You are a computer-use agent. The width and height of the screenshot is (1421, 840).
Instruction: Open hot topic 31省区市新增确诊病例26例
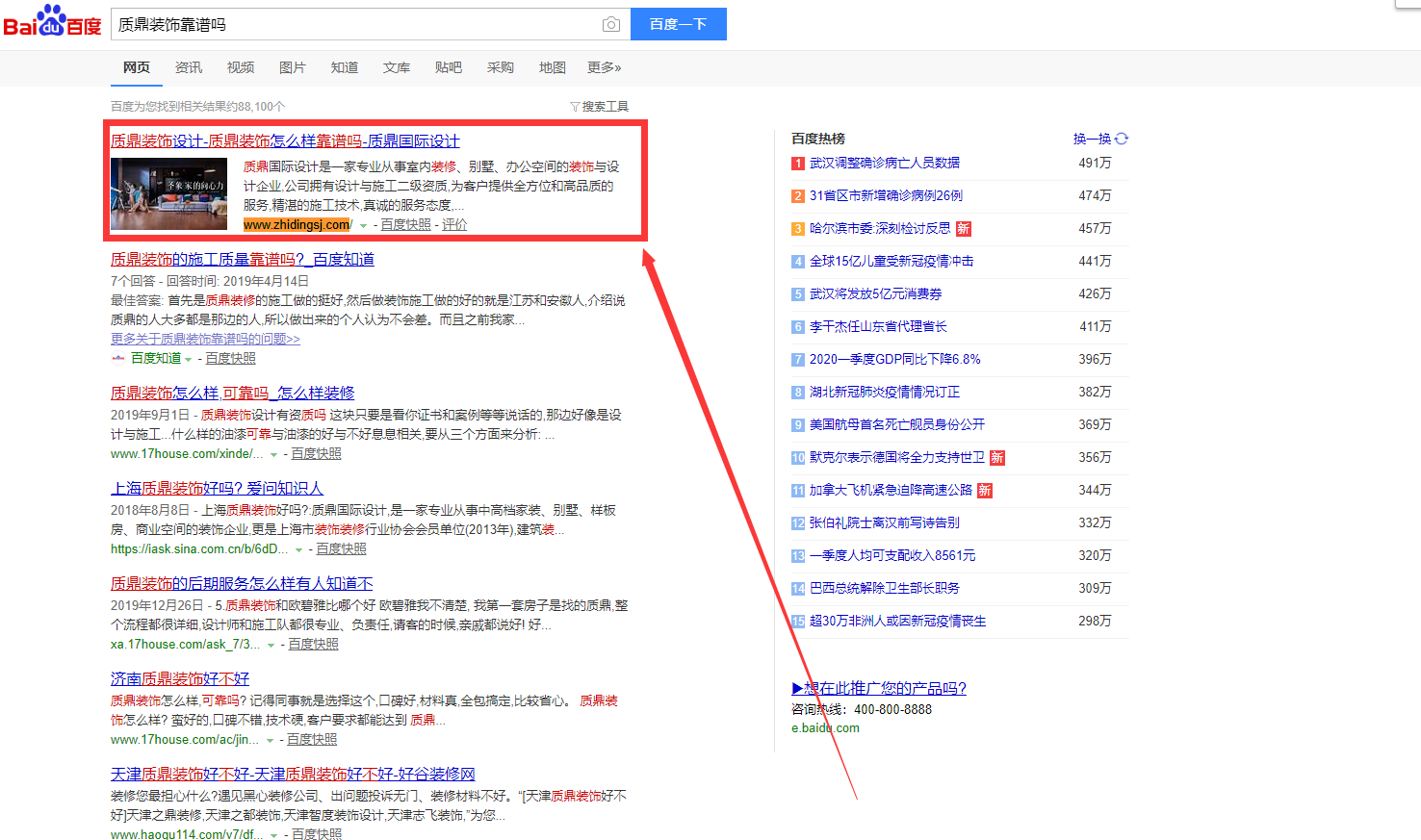pos(886,196)
